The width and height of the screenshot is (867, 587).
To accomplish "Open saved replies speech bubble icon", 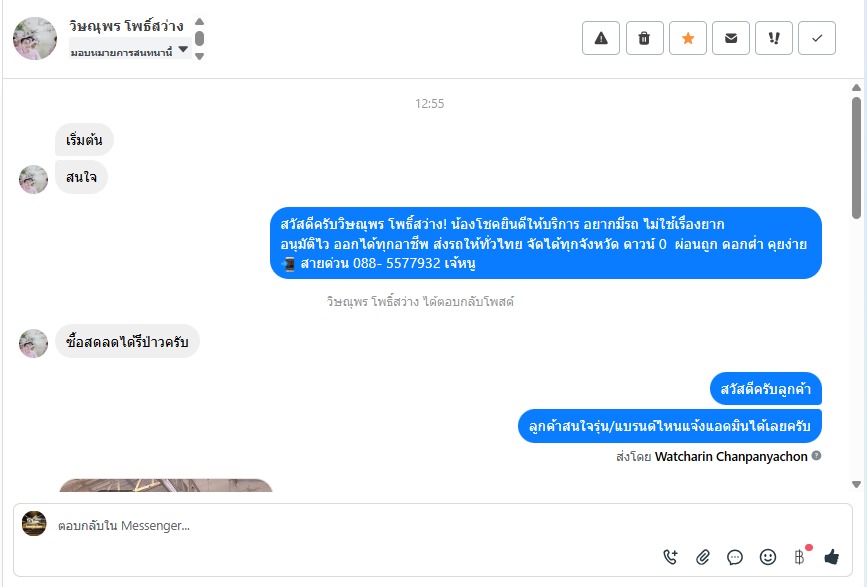I will coord(735,557).
